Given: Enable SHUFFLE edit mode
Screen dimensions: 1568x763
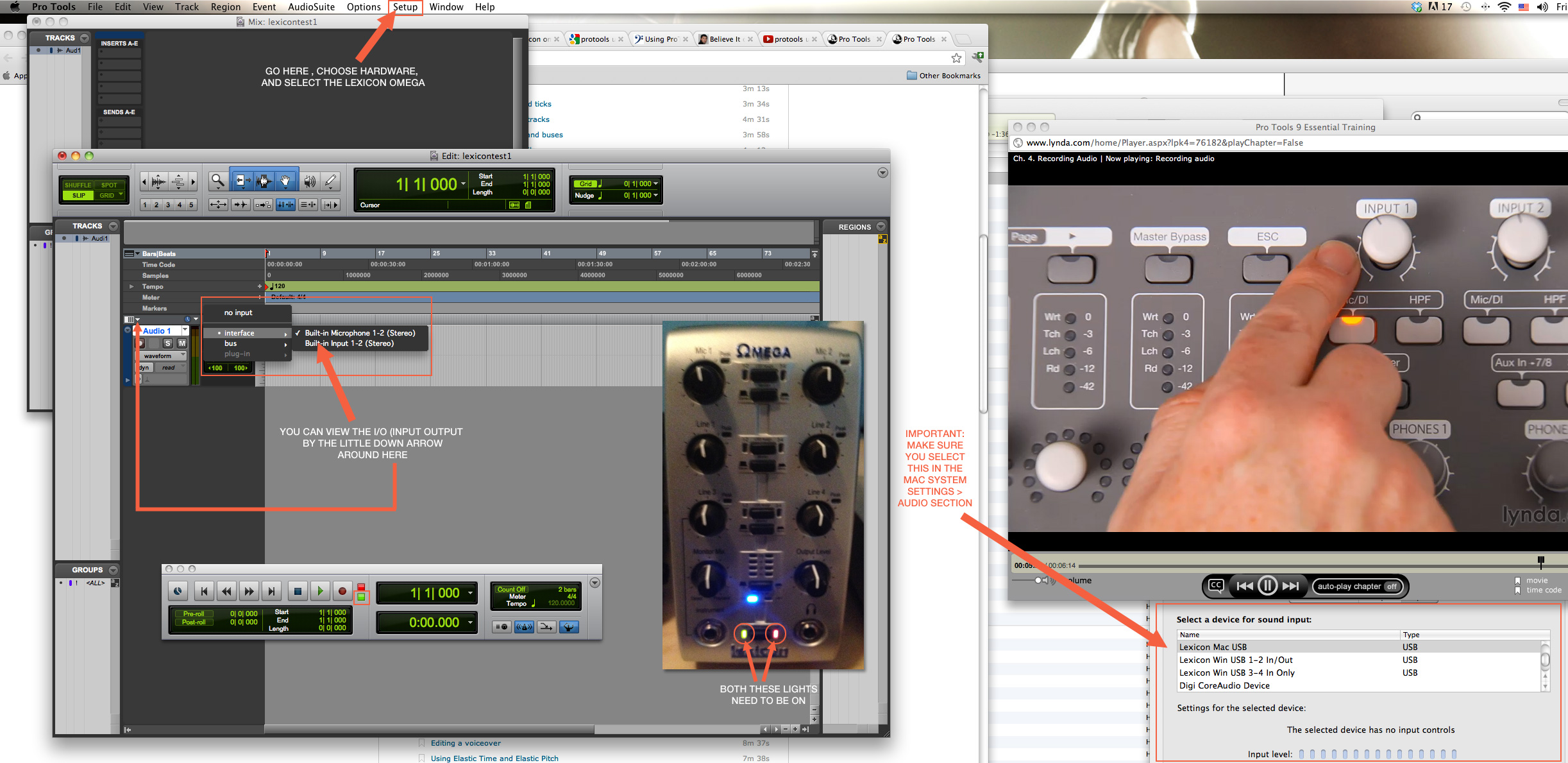Looking at the screenshot, I should (78, 185).
